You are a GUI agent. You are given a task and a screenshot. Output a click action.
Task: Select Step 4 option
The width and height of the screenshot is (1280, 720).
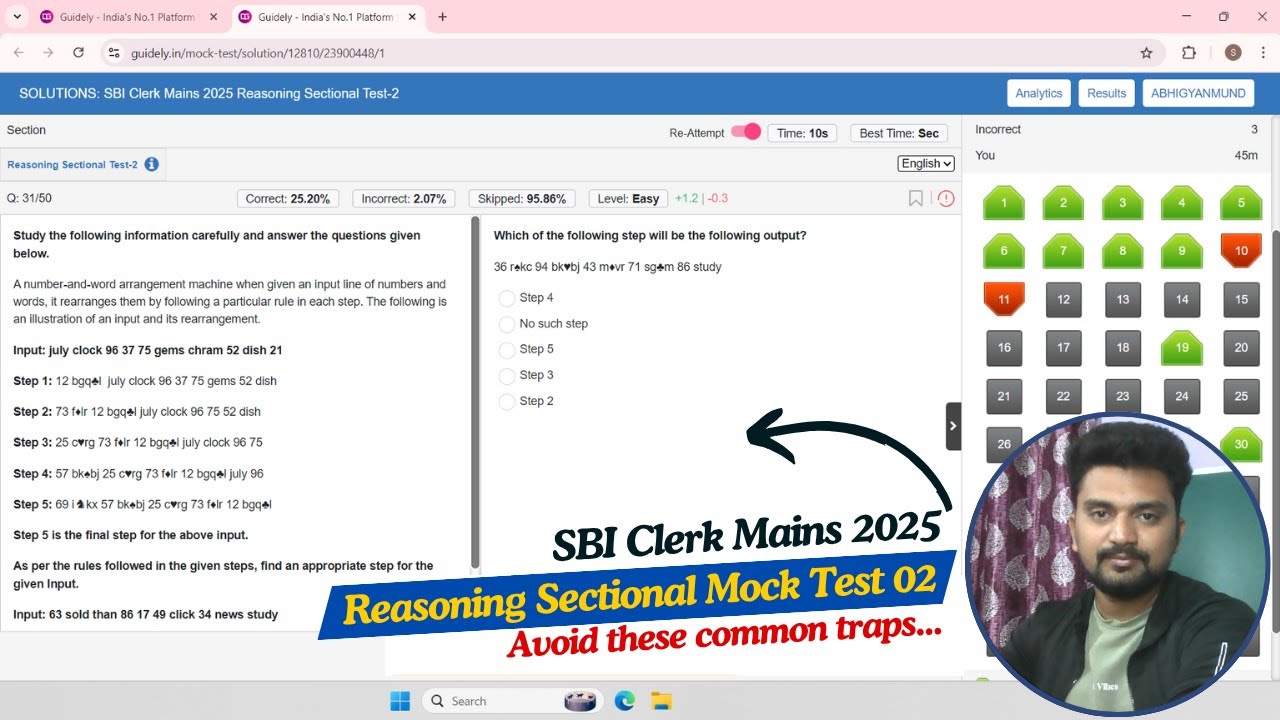(x=507, y=298)
